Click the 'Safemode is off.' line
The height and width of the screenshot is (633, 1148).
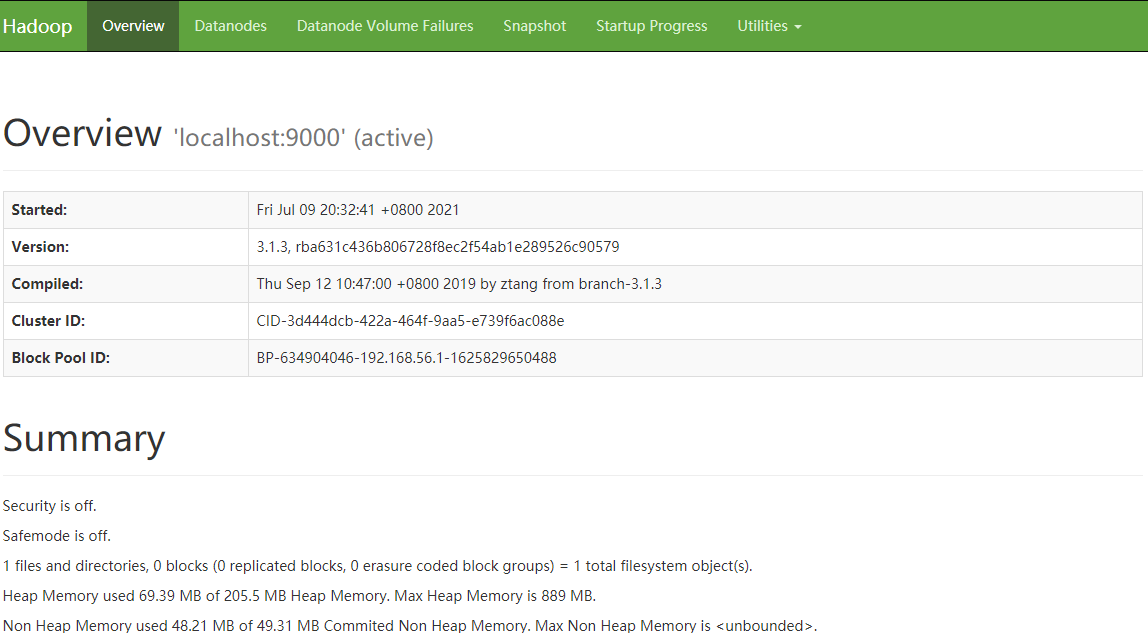click(x=57, y=536)
